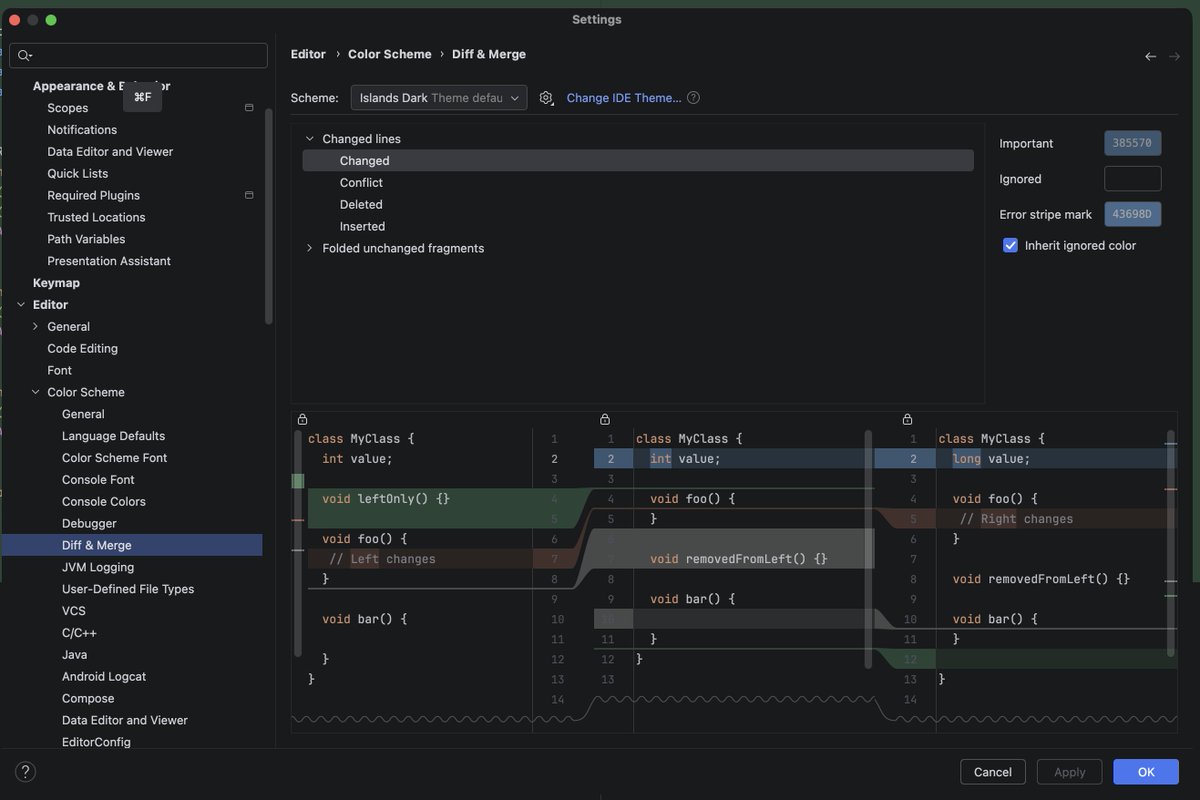Screen dimensions: 1200x800
Task: Click 'long value;' line in right pane
Action: point(991,459)
